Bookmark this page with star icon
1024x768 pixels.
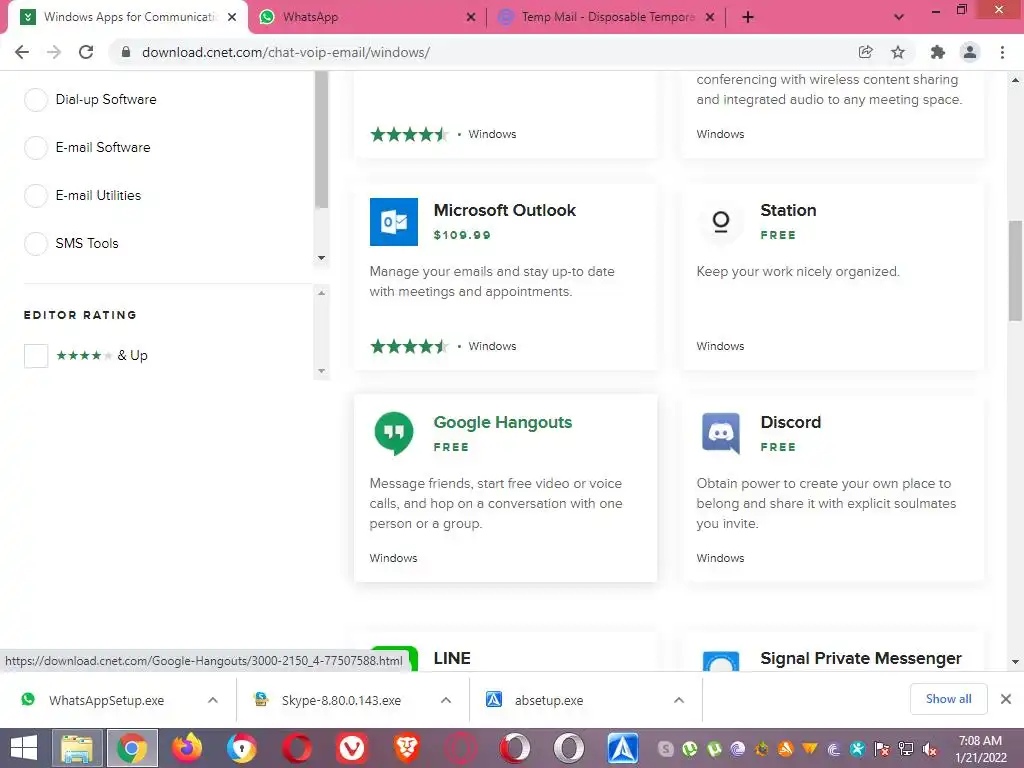click(x=898, y=52)
